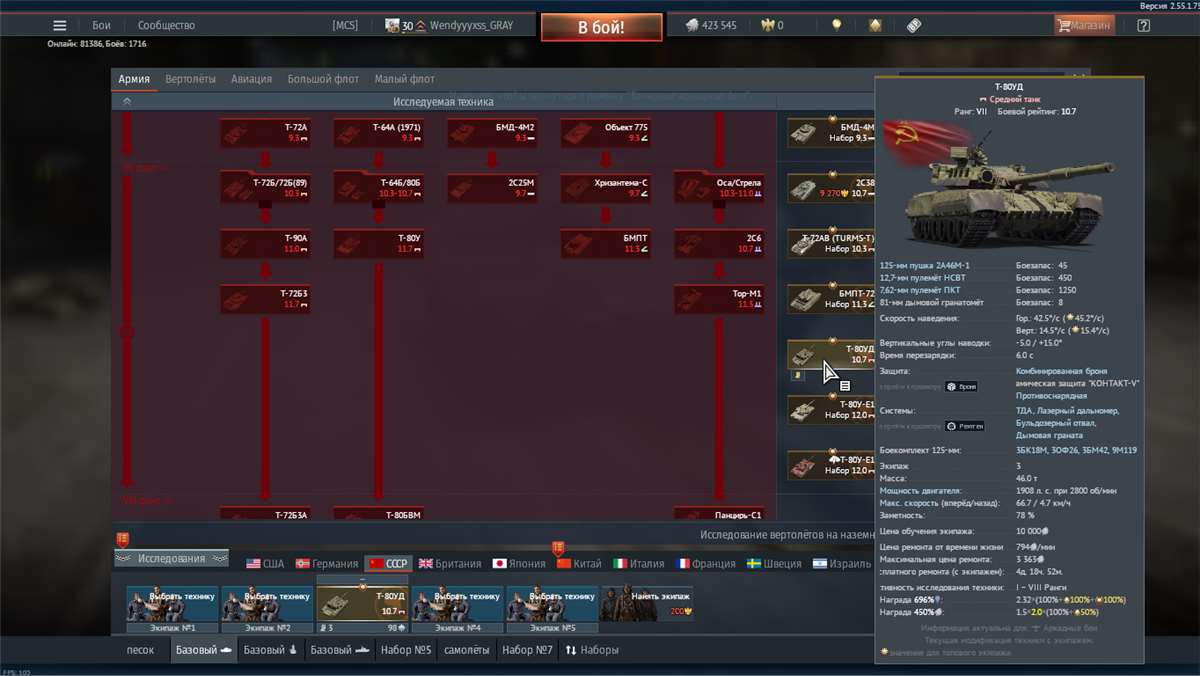Click Нанять экипаж for 200 eagles
Image resolution: width=1200 pixels, height=676 pixels.
pos(648,603)
